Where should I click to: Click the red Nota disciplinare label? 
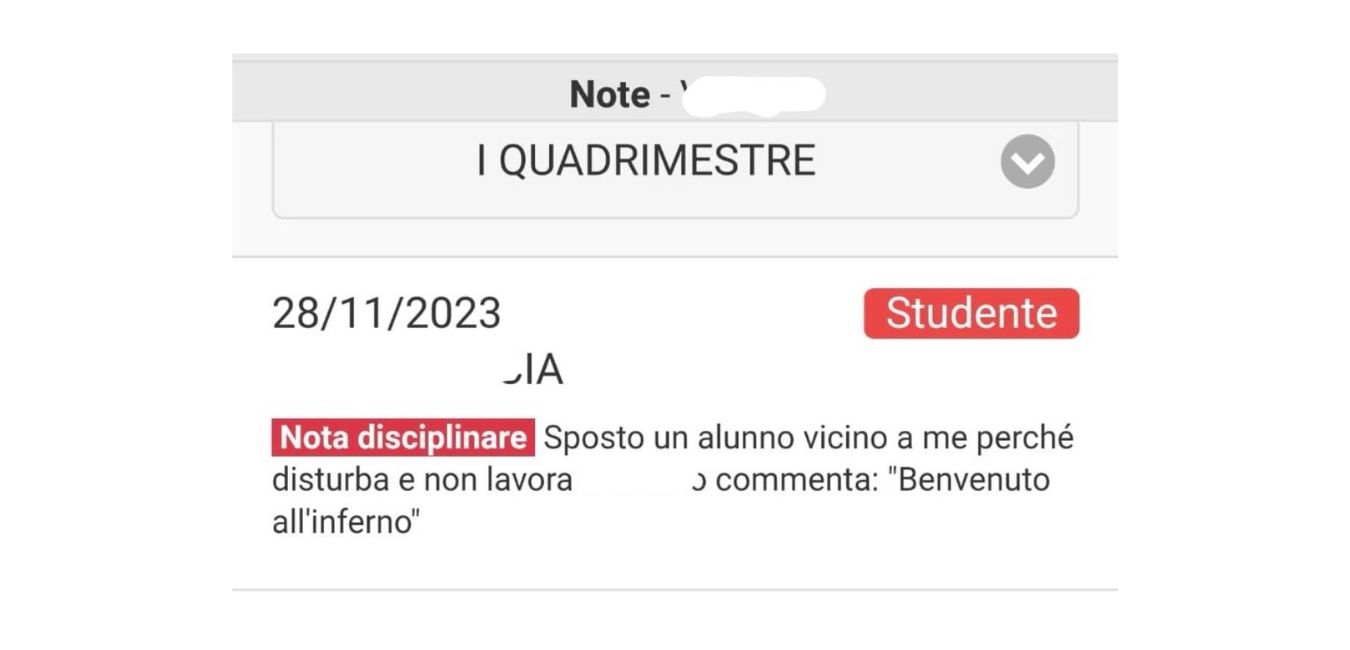click(x=403, y=438)
